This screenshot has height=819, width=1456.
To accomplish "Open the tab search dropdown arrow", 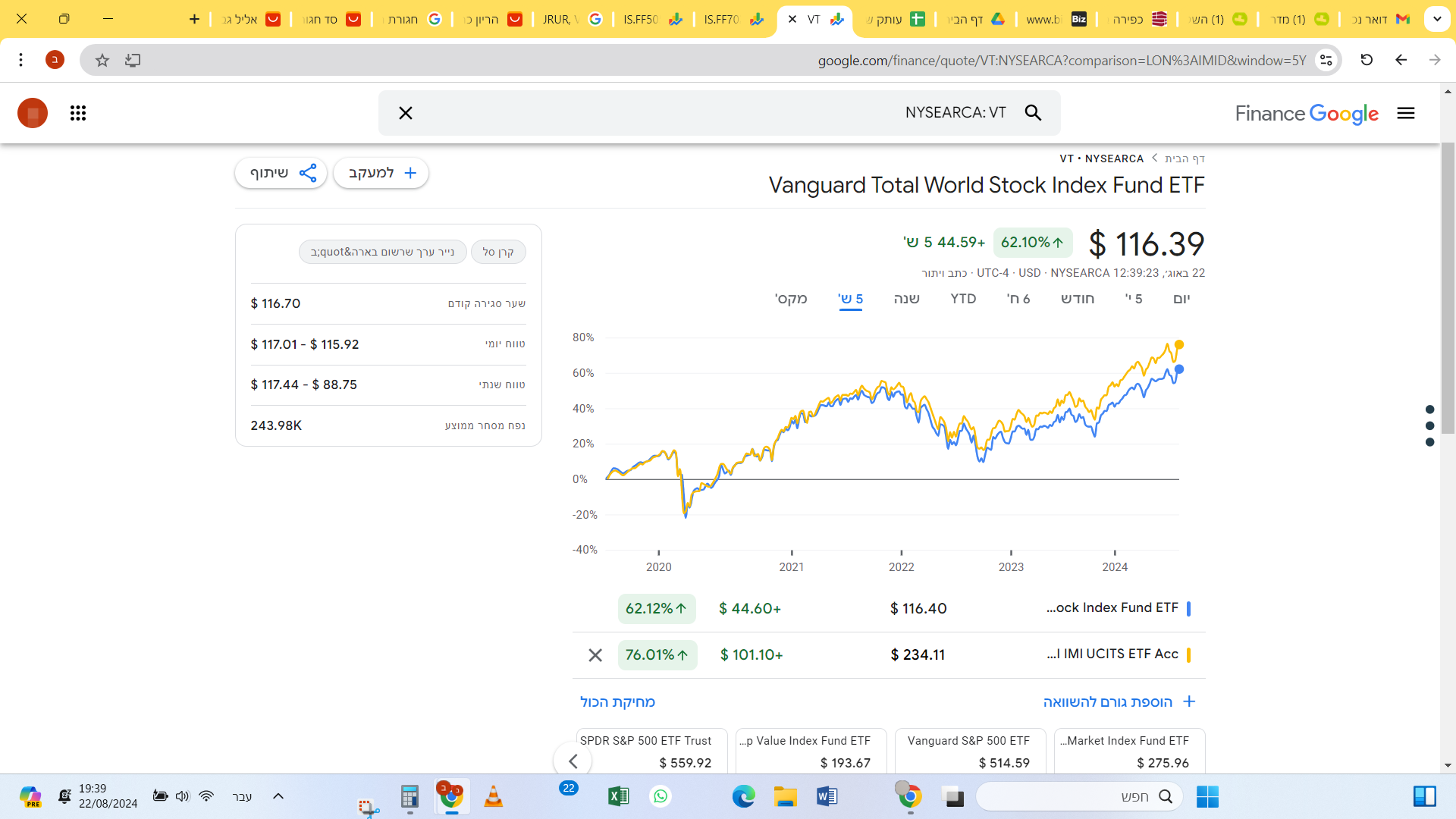I will (x=1437, y=19).
